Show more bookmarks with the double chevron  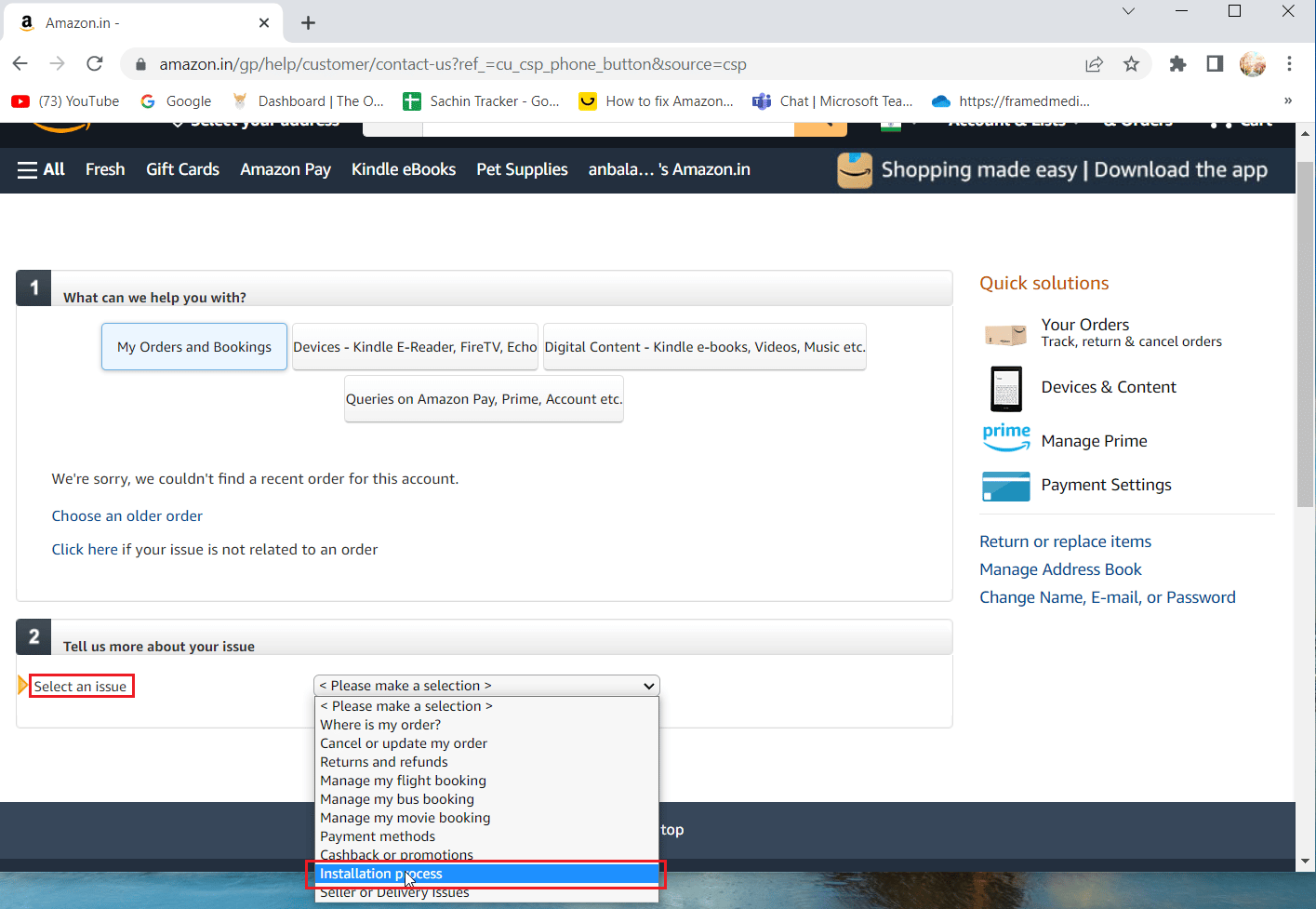(1288, 100)
